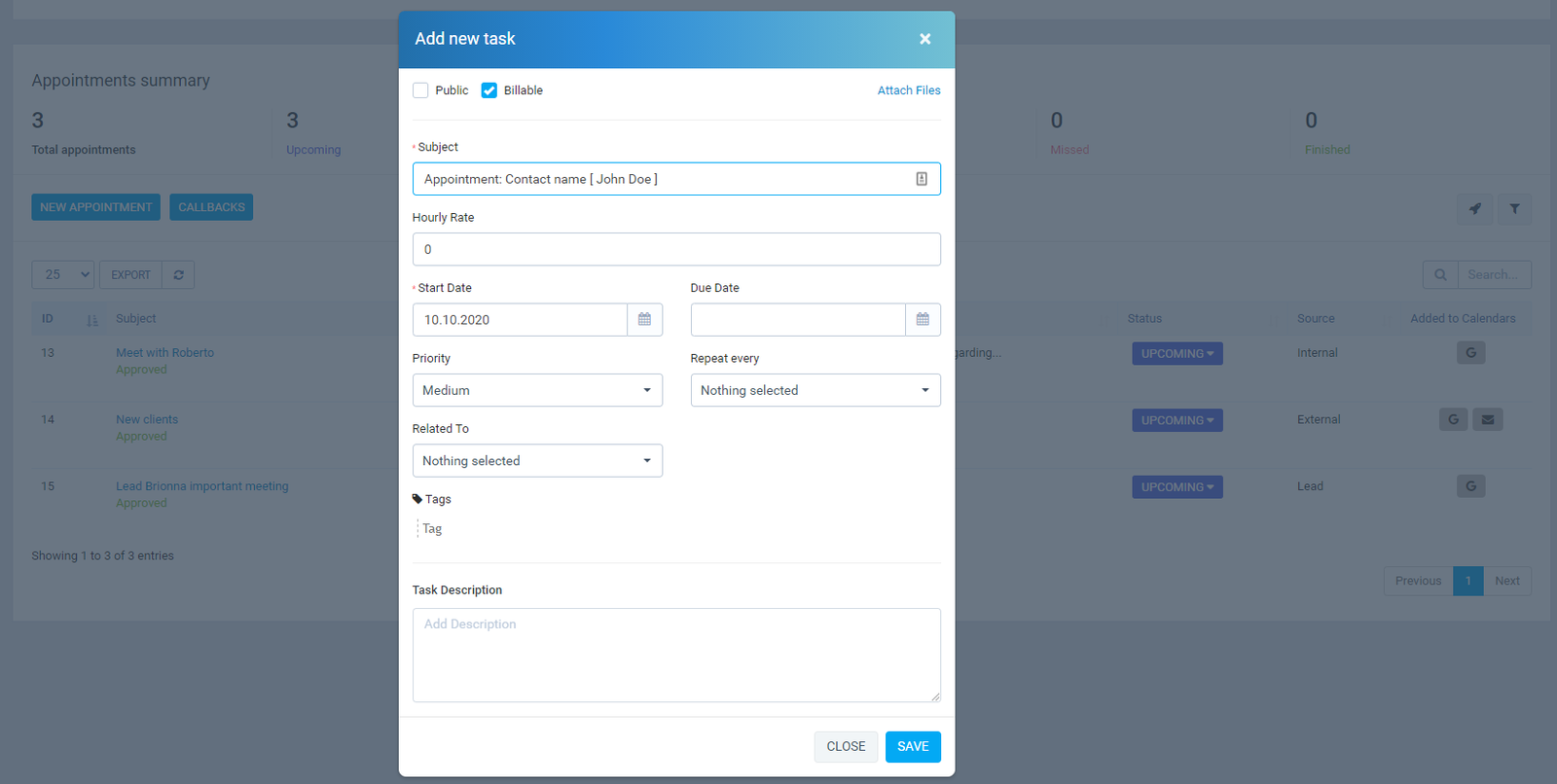Click into the Task Description text area
The width and height of the screenshot is (1557, 784).
click(676, 655)
